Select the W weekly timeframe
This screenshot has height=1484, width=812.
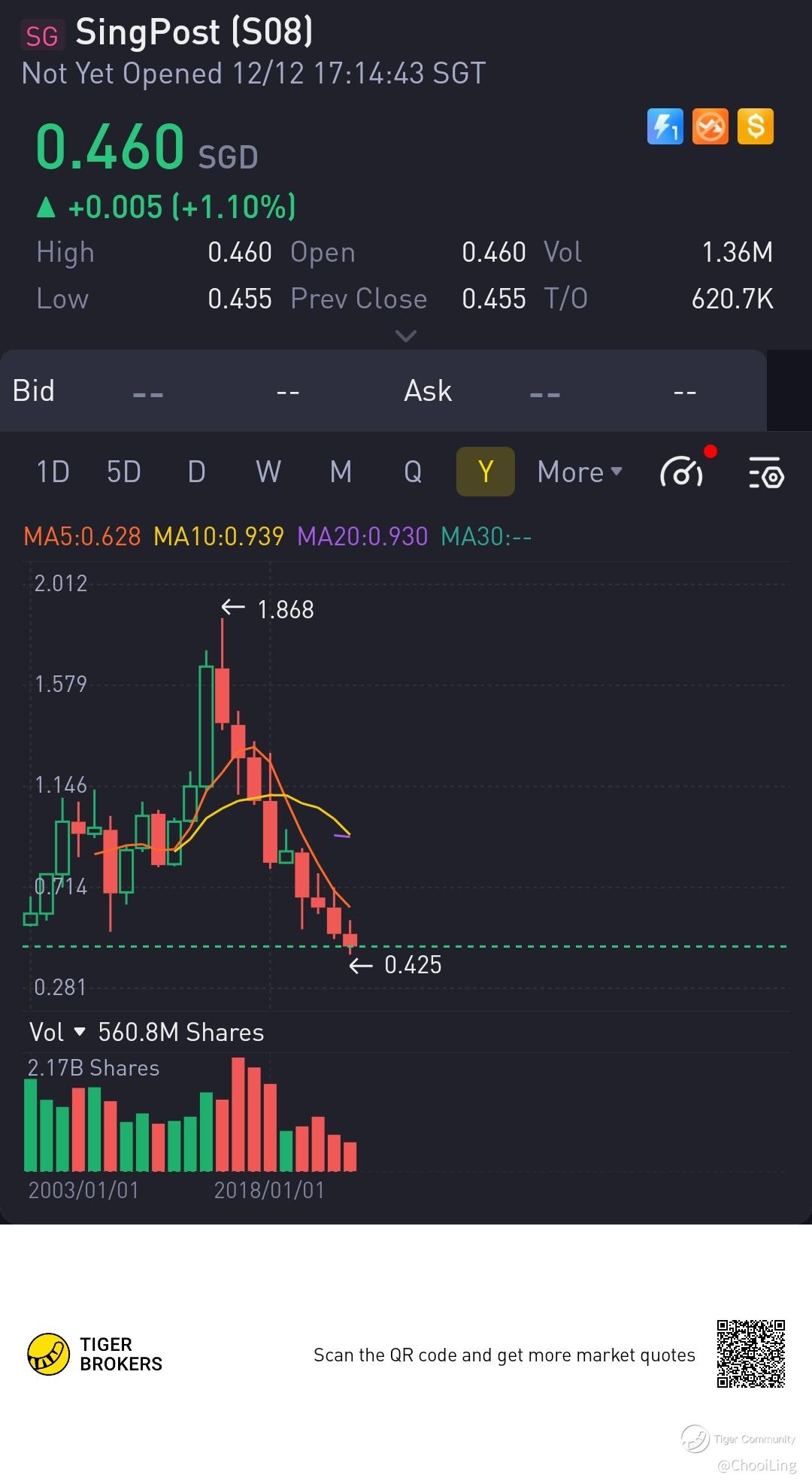click(x=268, y=472)
